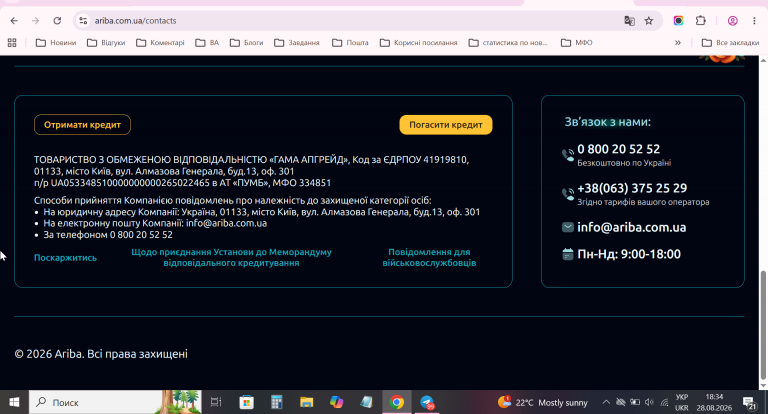The image size is (768, 414).
Task: Open the Пошта bookmarks folder
Action: pyautogui.click(x=350, y=43)
